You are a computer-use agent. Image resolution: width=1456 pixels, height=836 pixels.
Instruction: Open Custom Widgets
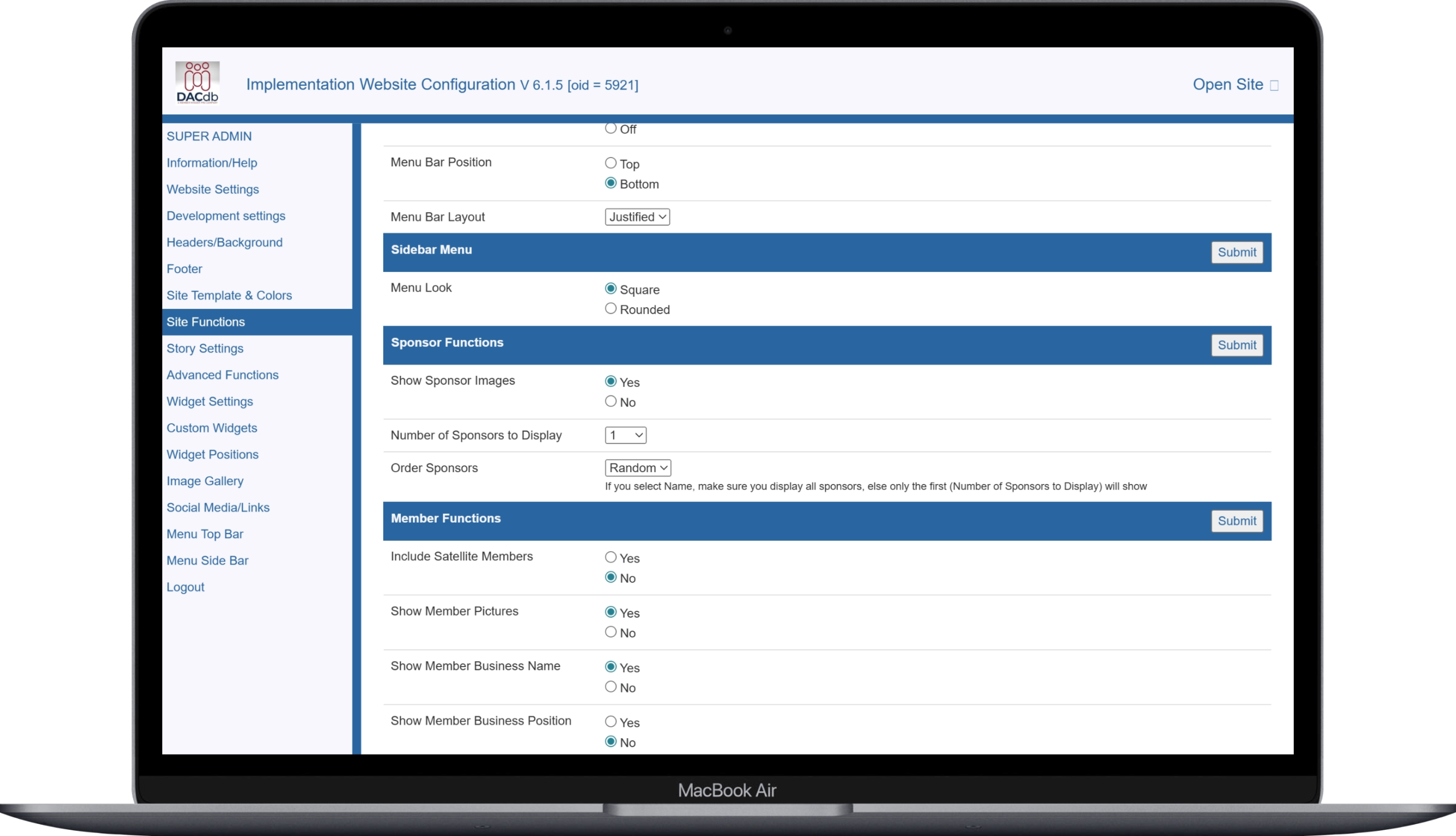pyautogui.click(x=212, y=428)
